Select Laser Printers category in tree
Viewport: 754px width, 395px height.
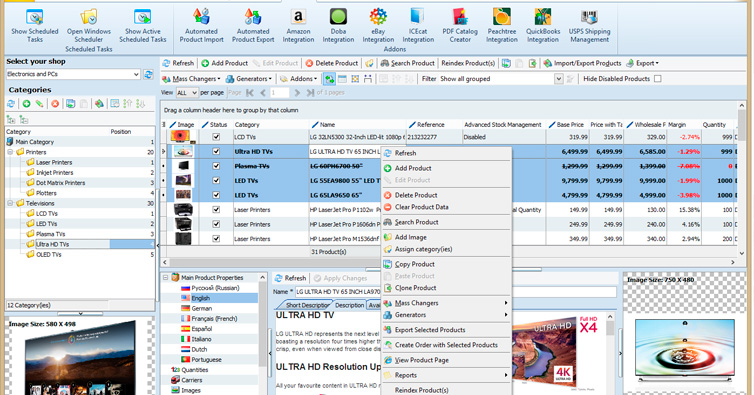[x=54, y=163]
